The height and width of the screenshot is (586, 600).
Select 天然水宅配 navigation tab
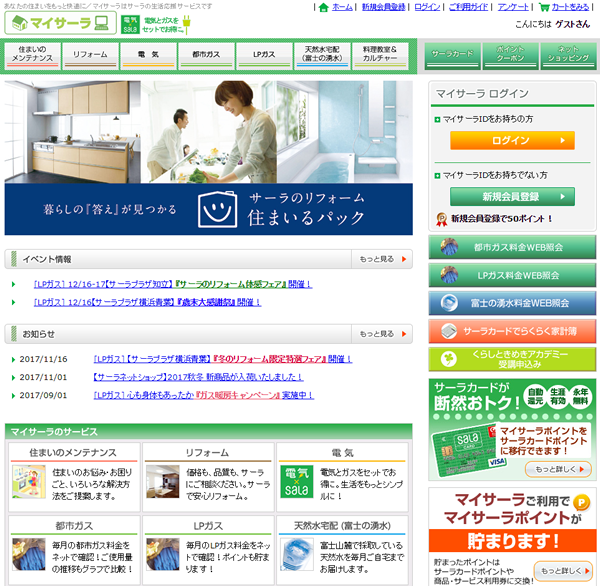[322, 56]
